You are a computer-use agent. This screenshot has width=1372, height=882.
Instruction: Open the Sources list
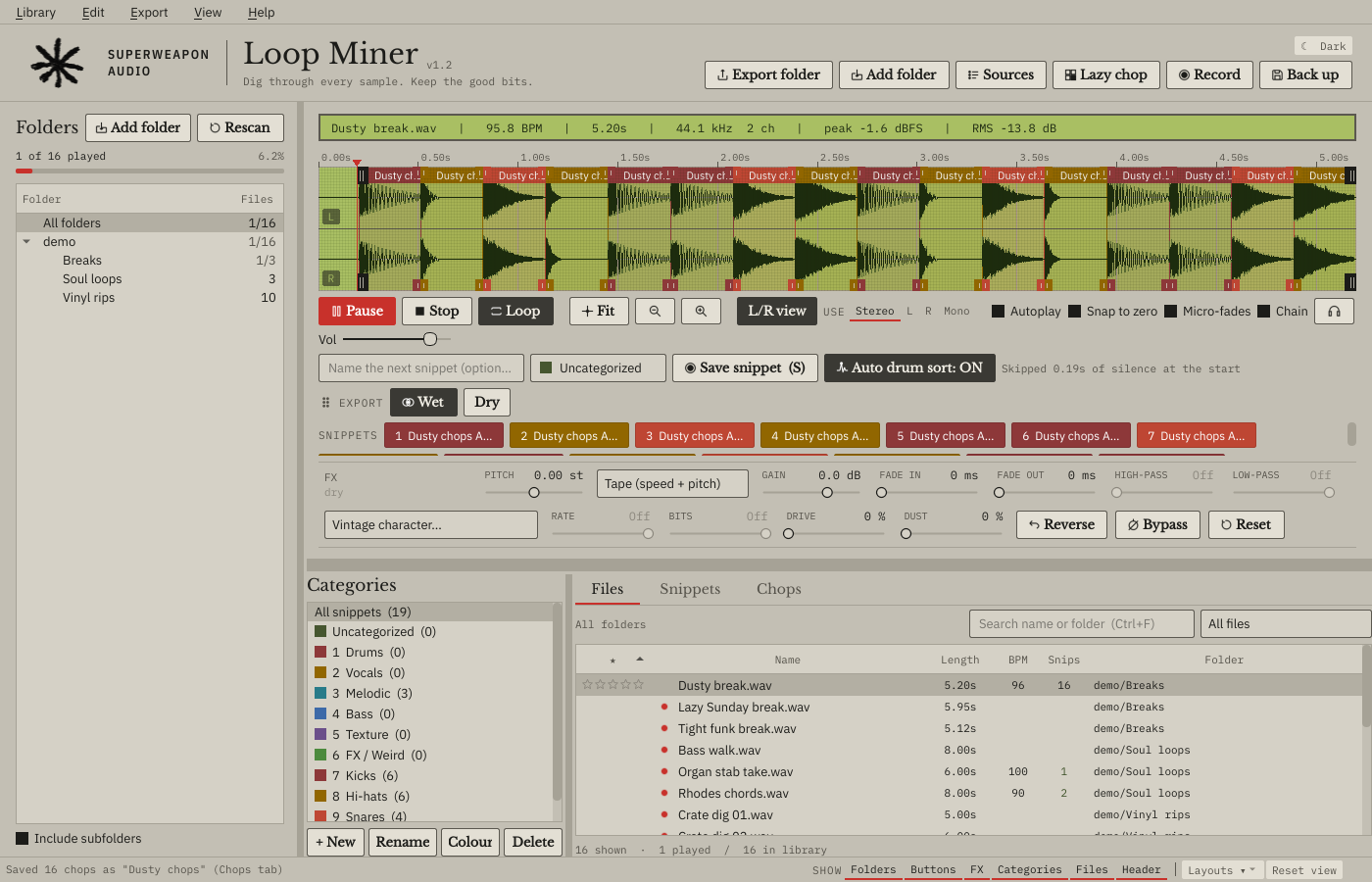click(1001, 75)
